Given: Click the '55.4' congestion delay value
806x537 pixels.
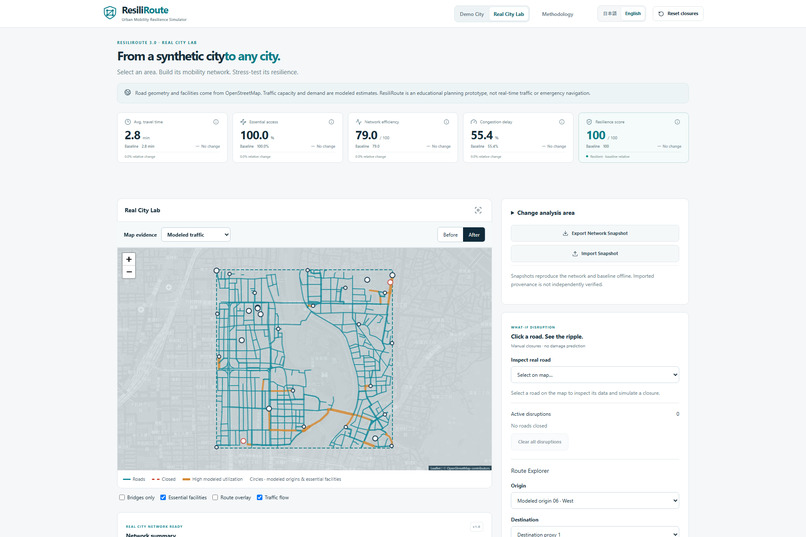Looking at the screenshot, I should (482, 135).
